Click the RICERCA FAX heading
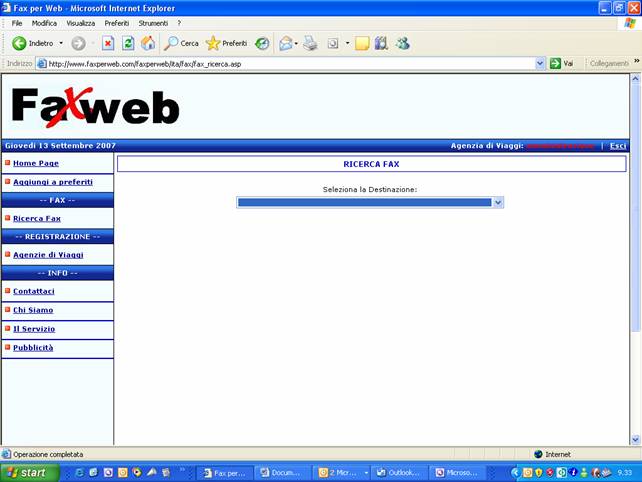642x482 pixels. tap(371, 164)
